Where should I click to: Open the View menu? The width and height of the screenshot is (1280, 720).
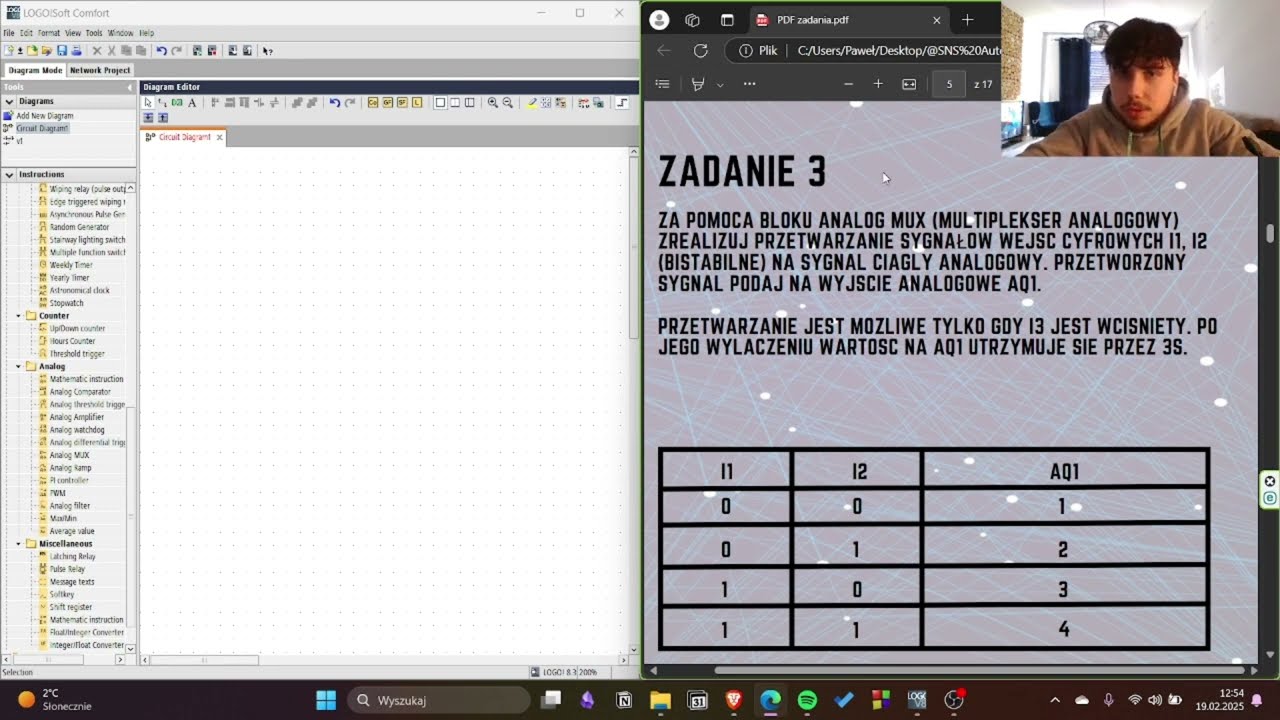click(x=73, y=33)
